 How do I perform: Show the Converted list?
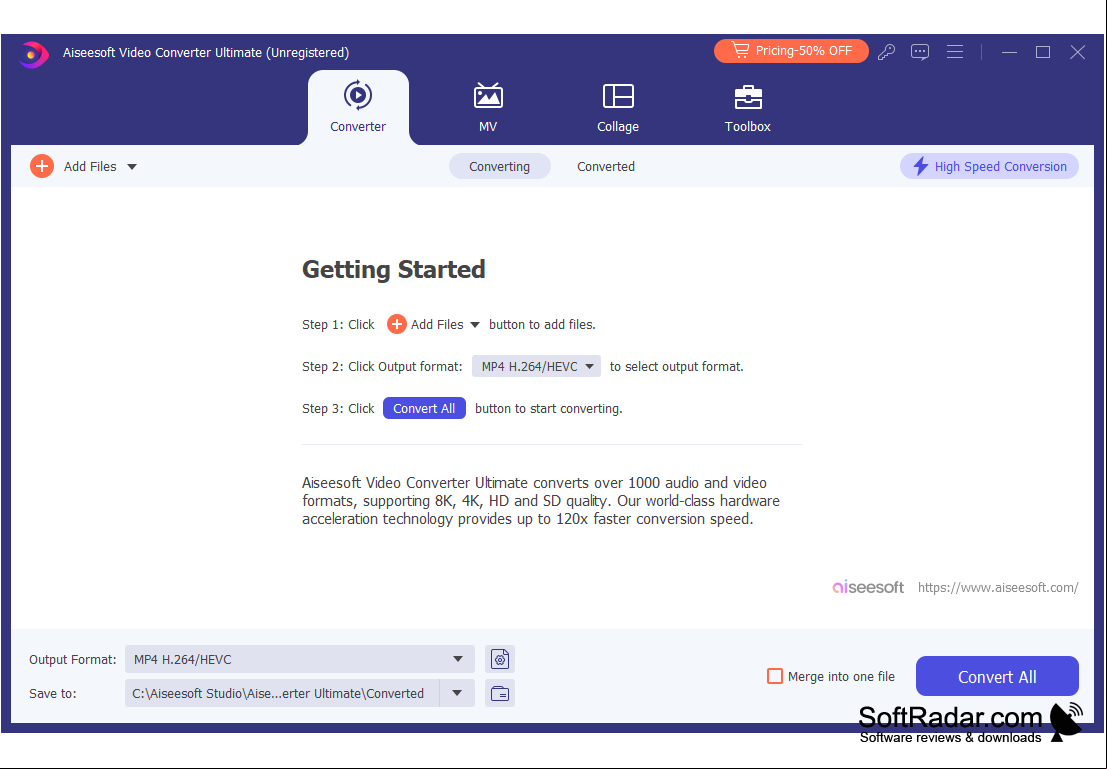click(606, 167)
